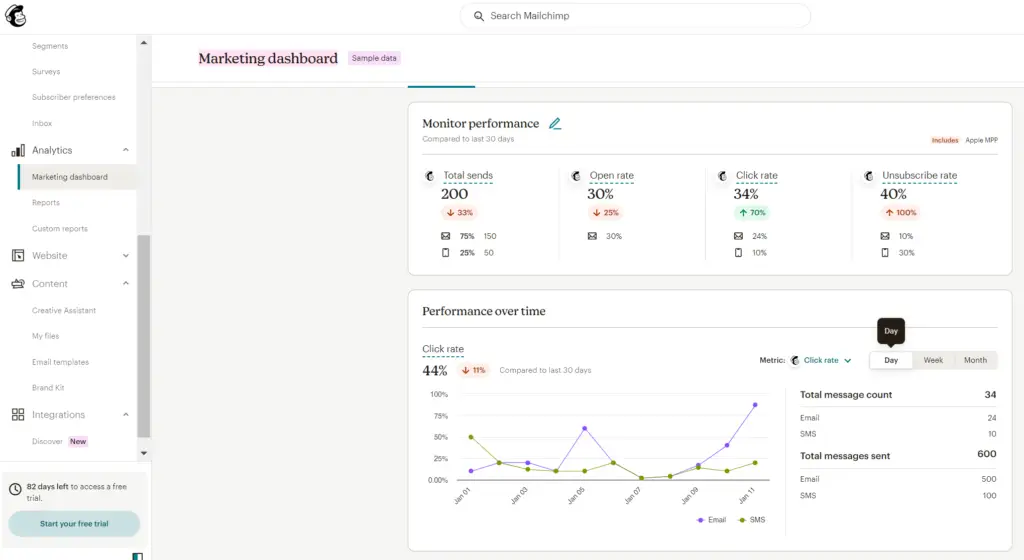This screenshot has height=560, width=1024.
Task: Open Segments in the sidebar
Action: click(50, 46)
